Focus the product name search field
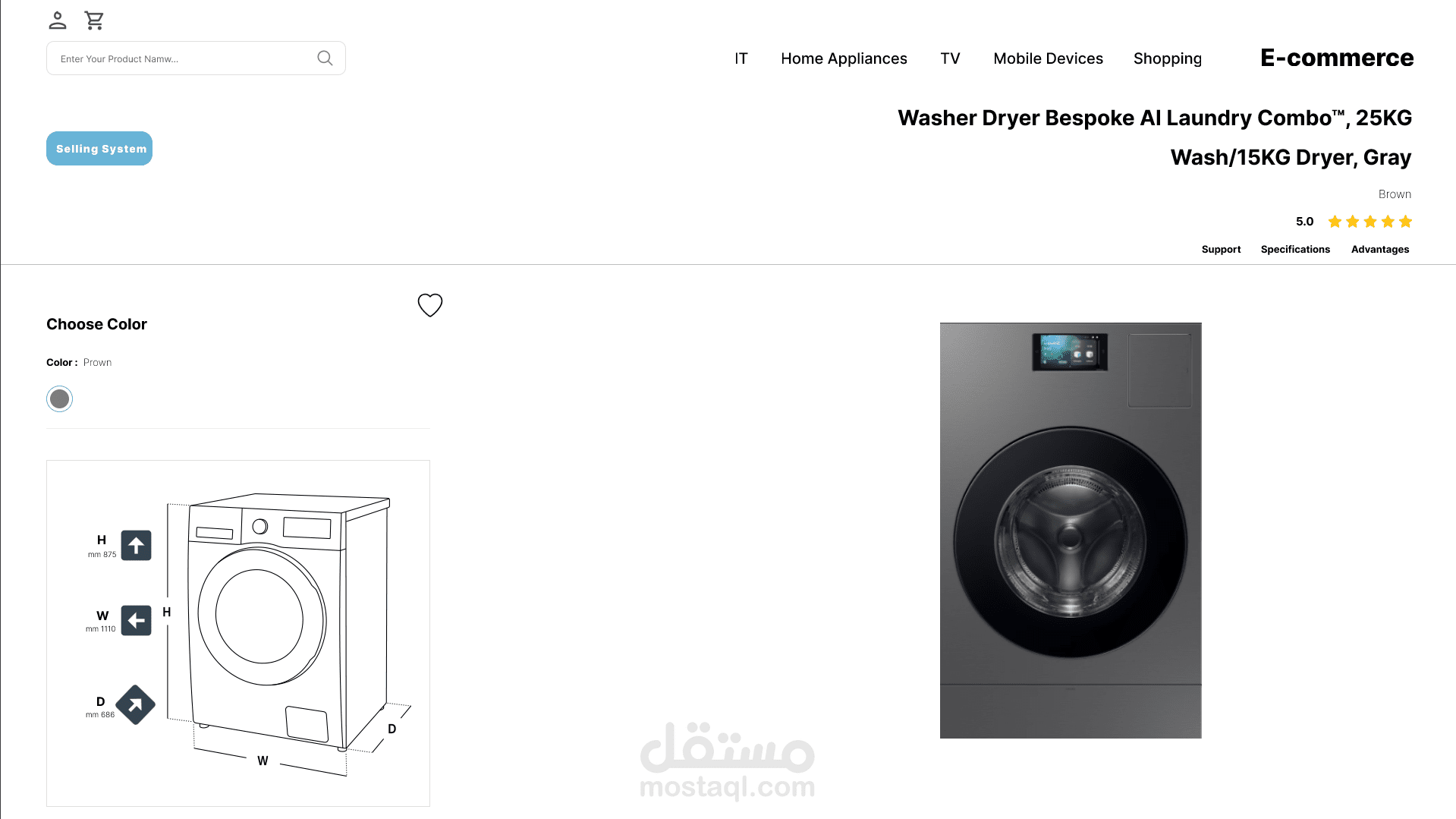Screen dimensions: 1456x819 (196, 58)
